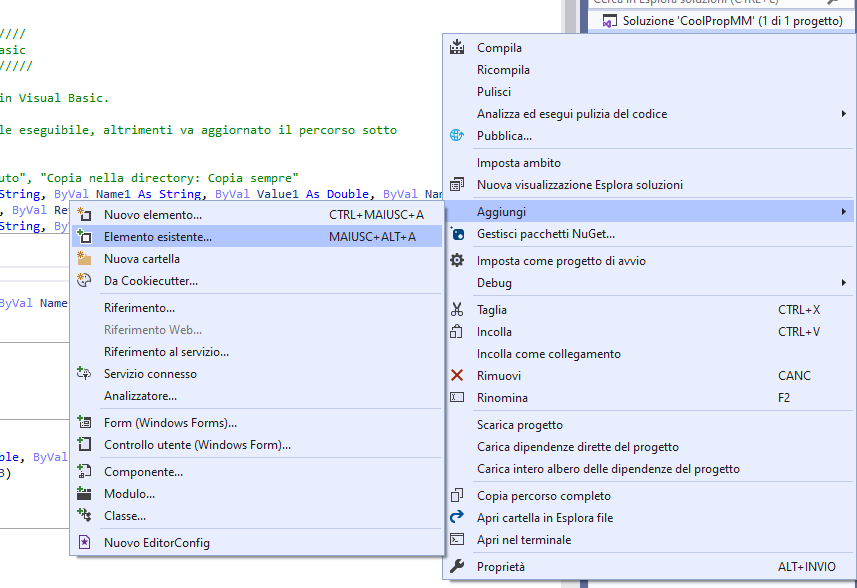Choose Pubblica... from the menu
Screen dimensions: 857x588
pyautogui.click(x=649, y=136)
